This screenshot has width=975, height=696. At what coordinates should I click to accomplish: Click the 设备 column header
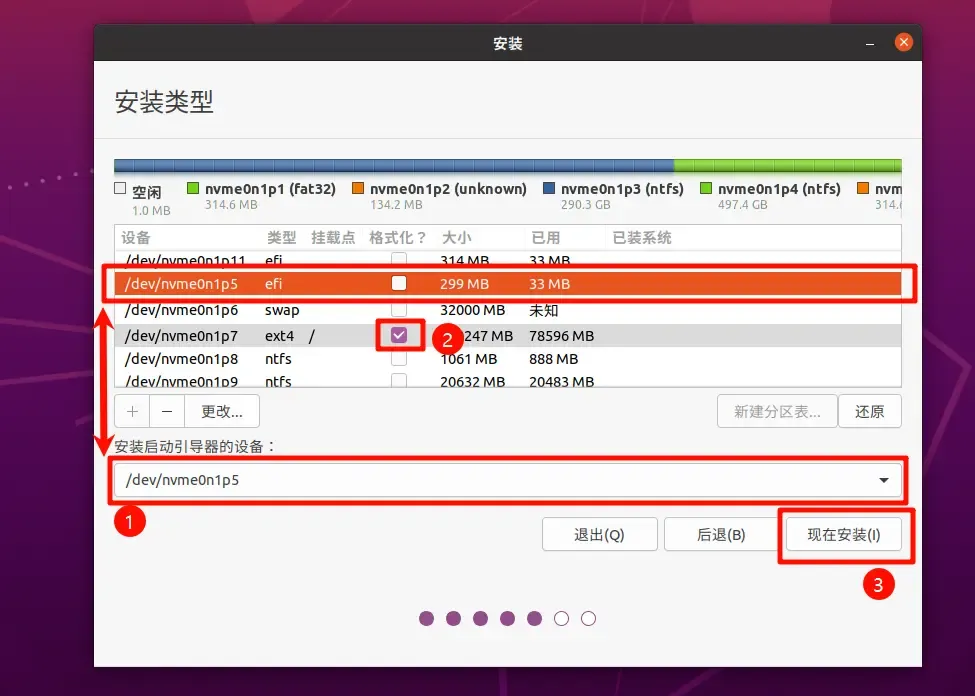(136, 238)
